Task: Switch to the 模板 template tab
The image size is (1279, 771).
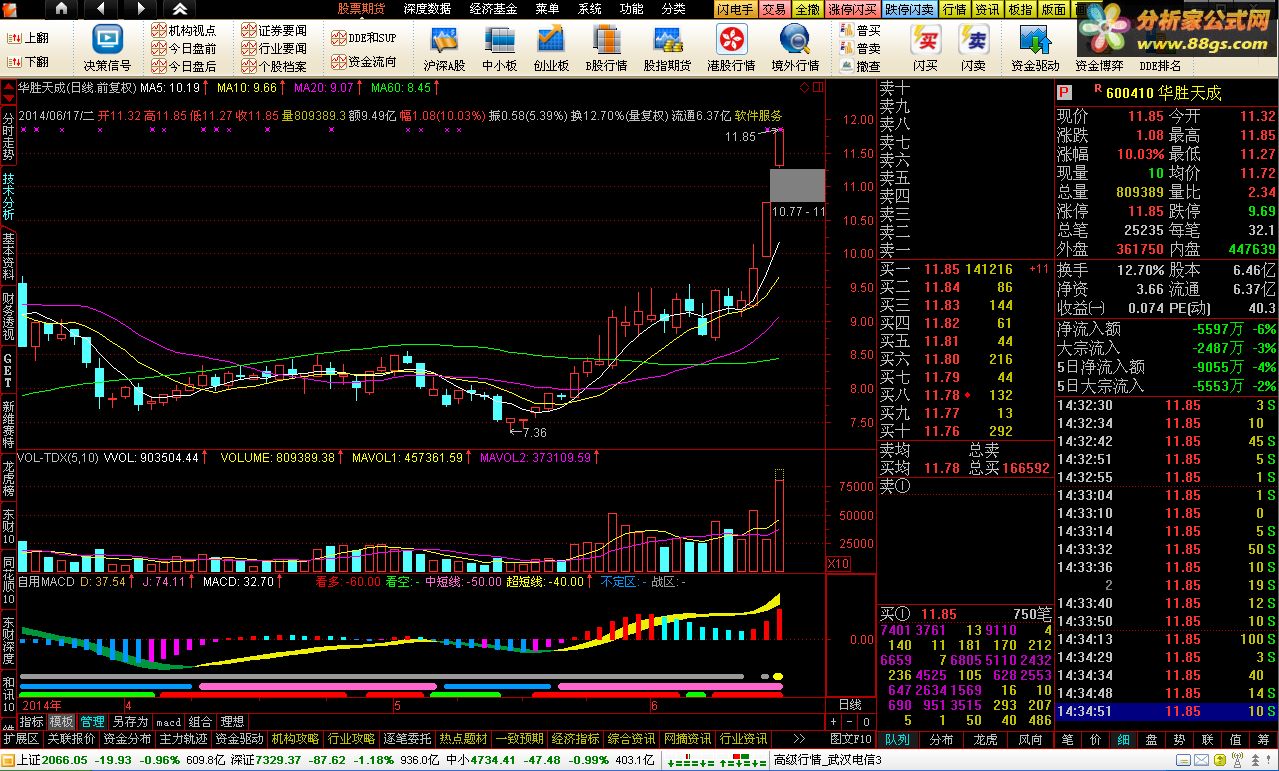Action: [x=62, y=721]
